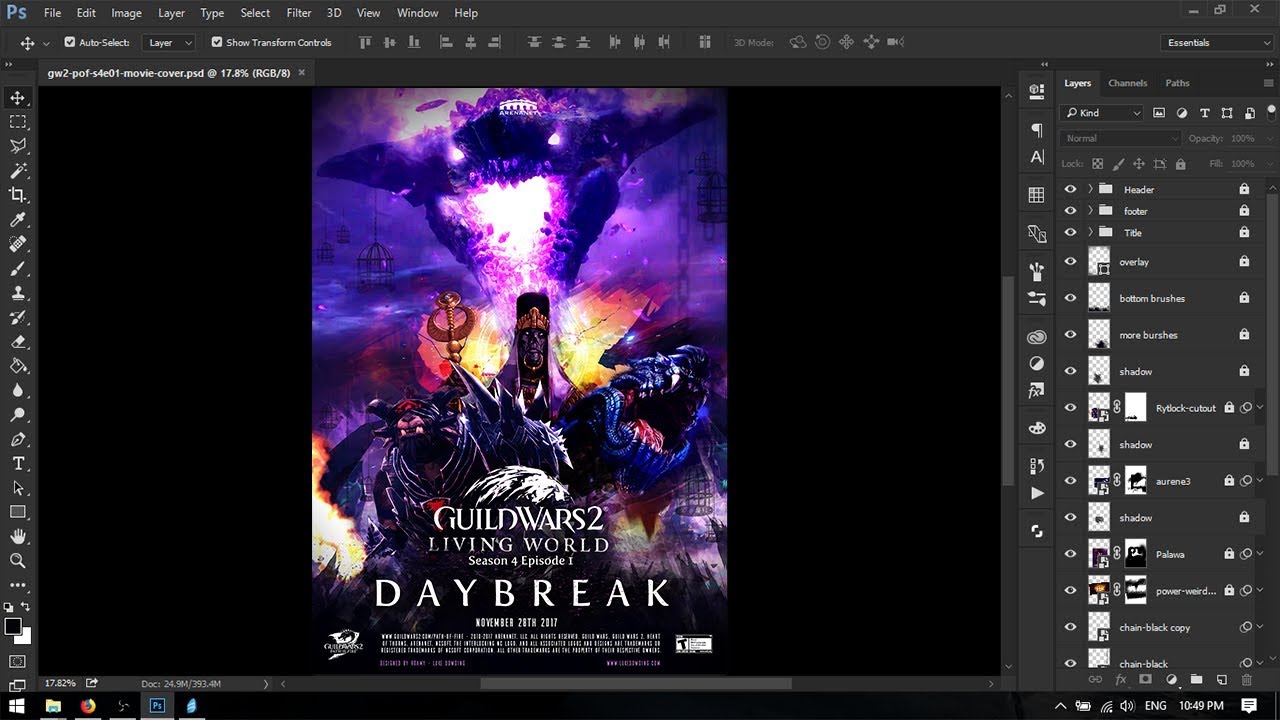Viewport: 1280px width, 720px height.
Task: Select the Path Selection tool
Action: [x=18, y=488]
